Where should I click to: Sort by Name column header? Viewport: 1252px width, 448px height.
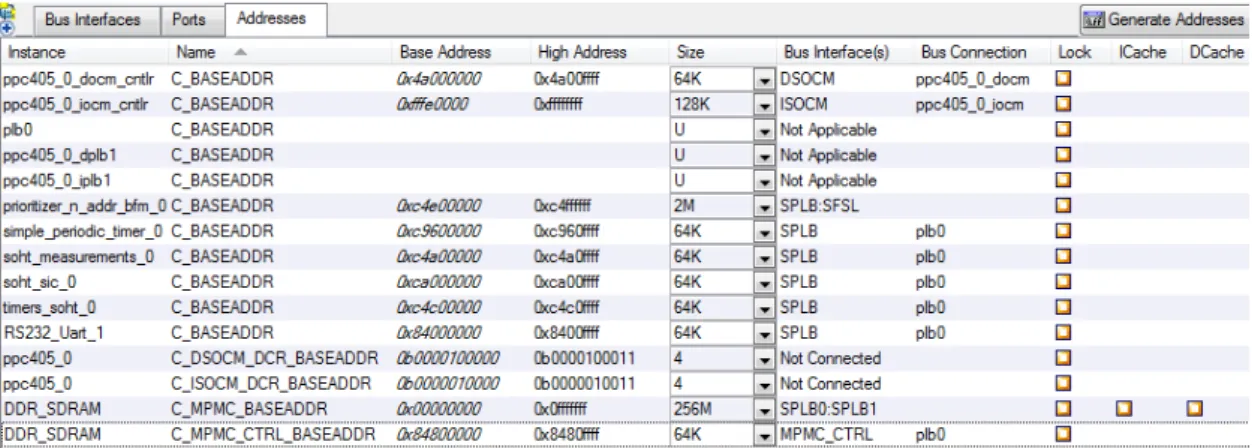197,52
